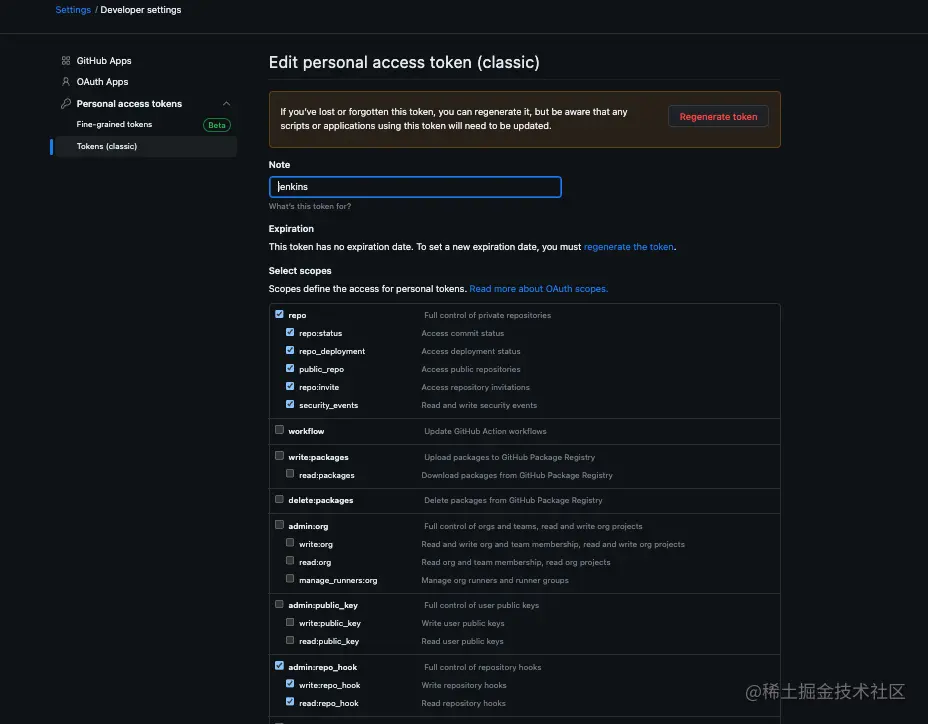The image size is (928, 724).
Task: Toggle the security_events scope off
Action: coord(290,405)
